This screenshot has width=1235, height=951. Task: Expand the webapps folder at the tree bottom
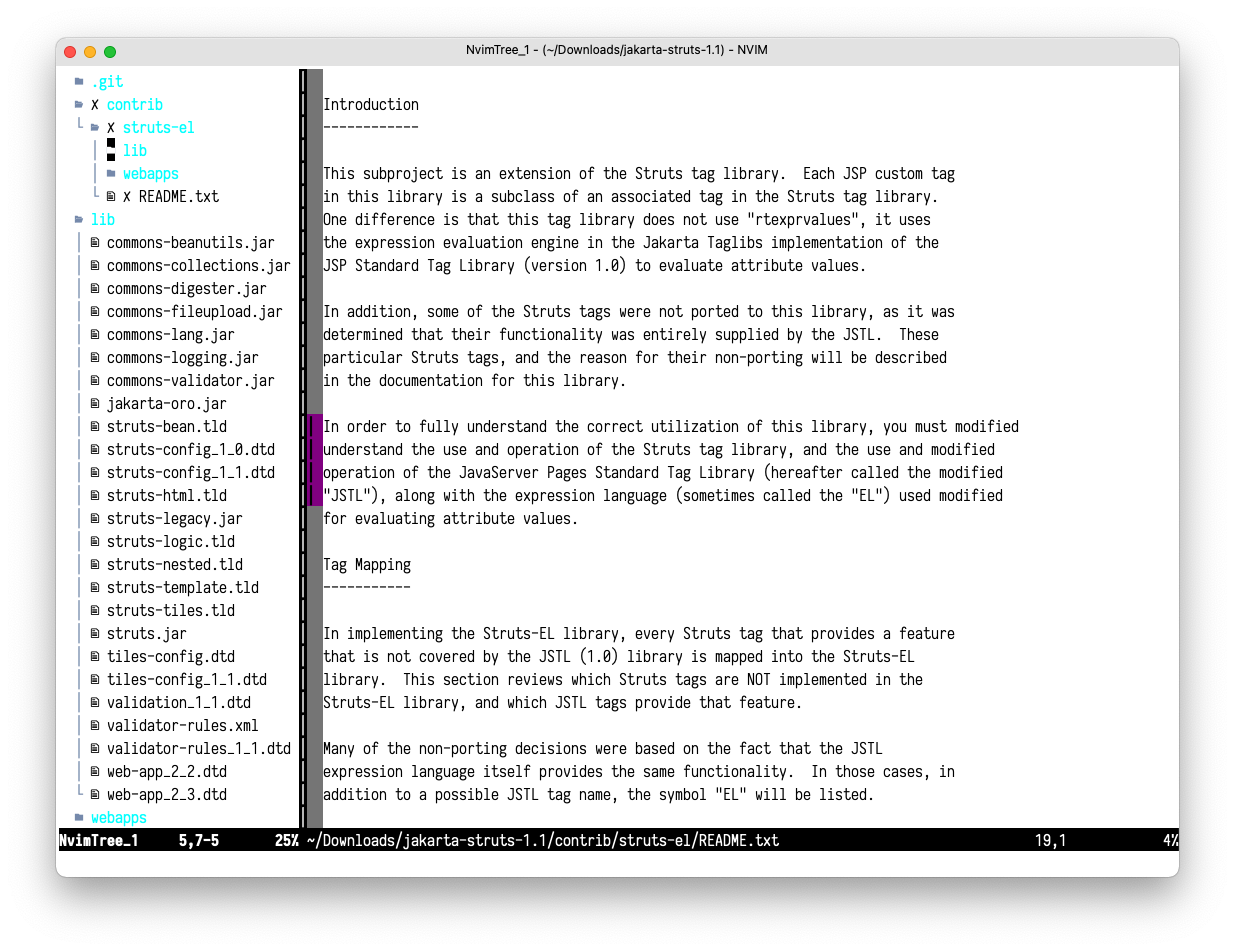point(118,818)
